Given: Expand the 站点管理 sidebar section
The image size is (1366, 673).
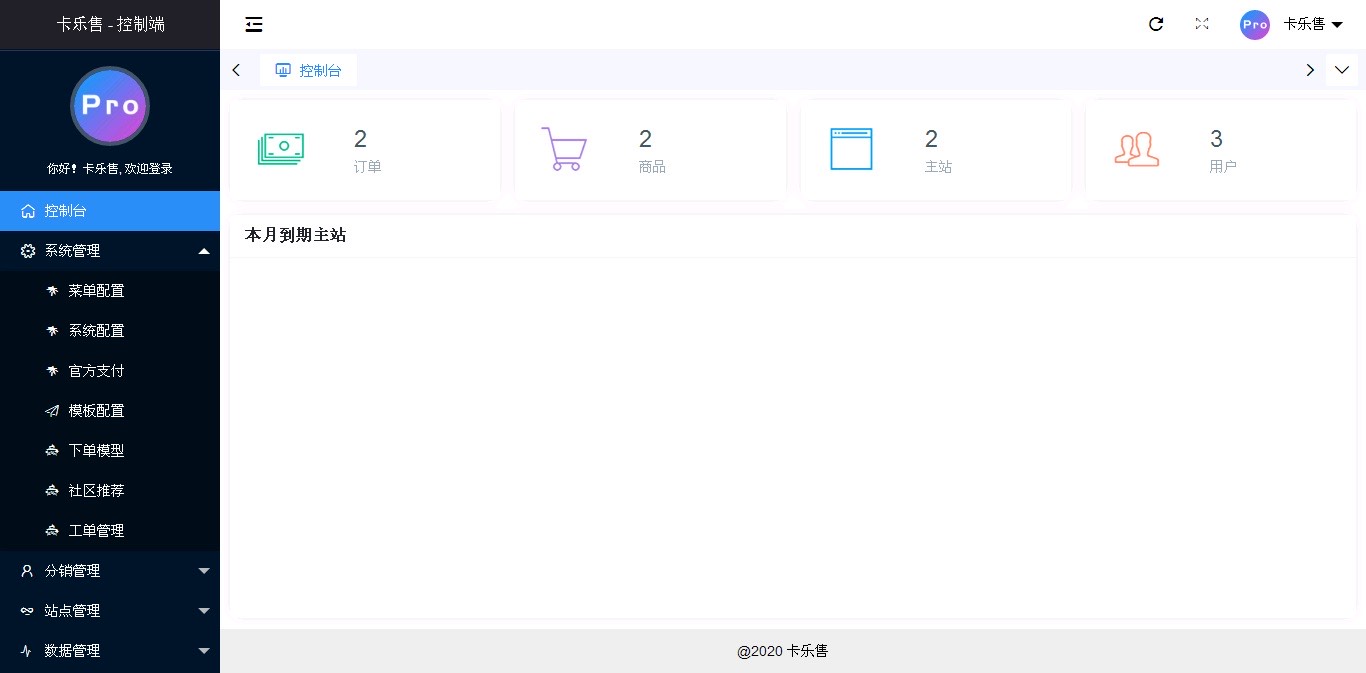Looking at the screenshot, I should pos(110,611).
